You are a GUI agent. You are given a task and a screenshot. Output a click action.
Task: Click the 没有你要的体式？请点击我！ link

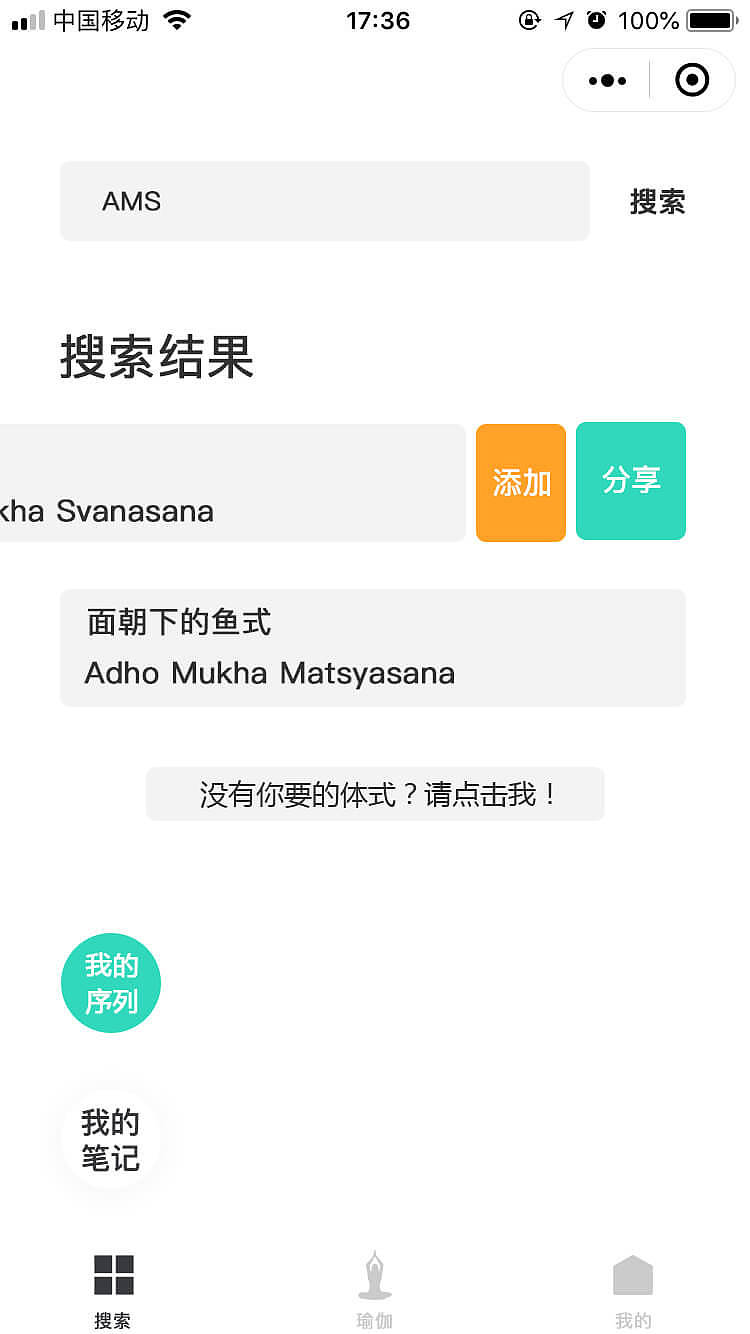point(375,793)
